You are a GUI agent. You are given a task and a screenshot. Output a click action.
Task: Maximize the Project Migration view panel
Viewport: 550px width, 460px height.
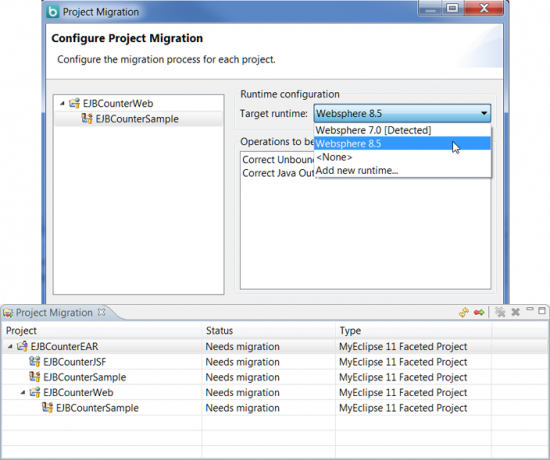pyautogui.click(x=542, y=311)
